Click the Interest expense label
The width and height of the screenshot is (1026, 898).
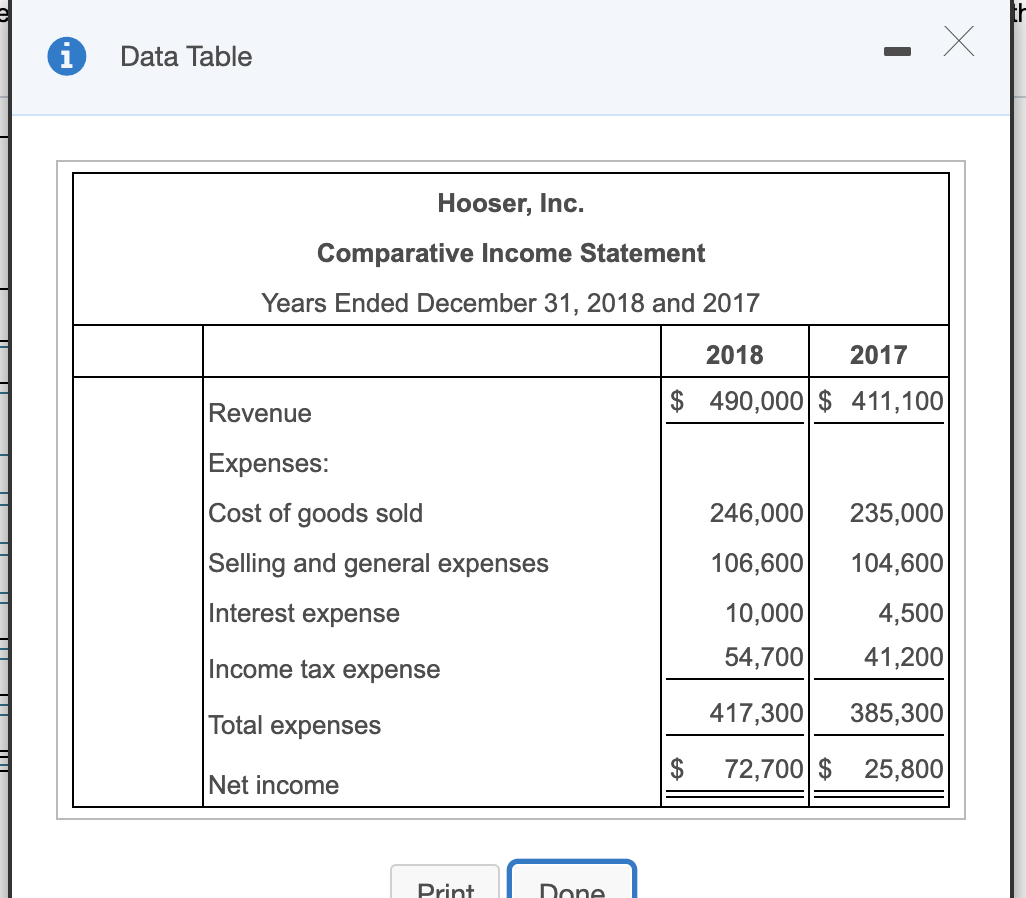tap(304, 613)
